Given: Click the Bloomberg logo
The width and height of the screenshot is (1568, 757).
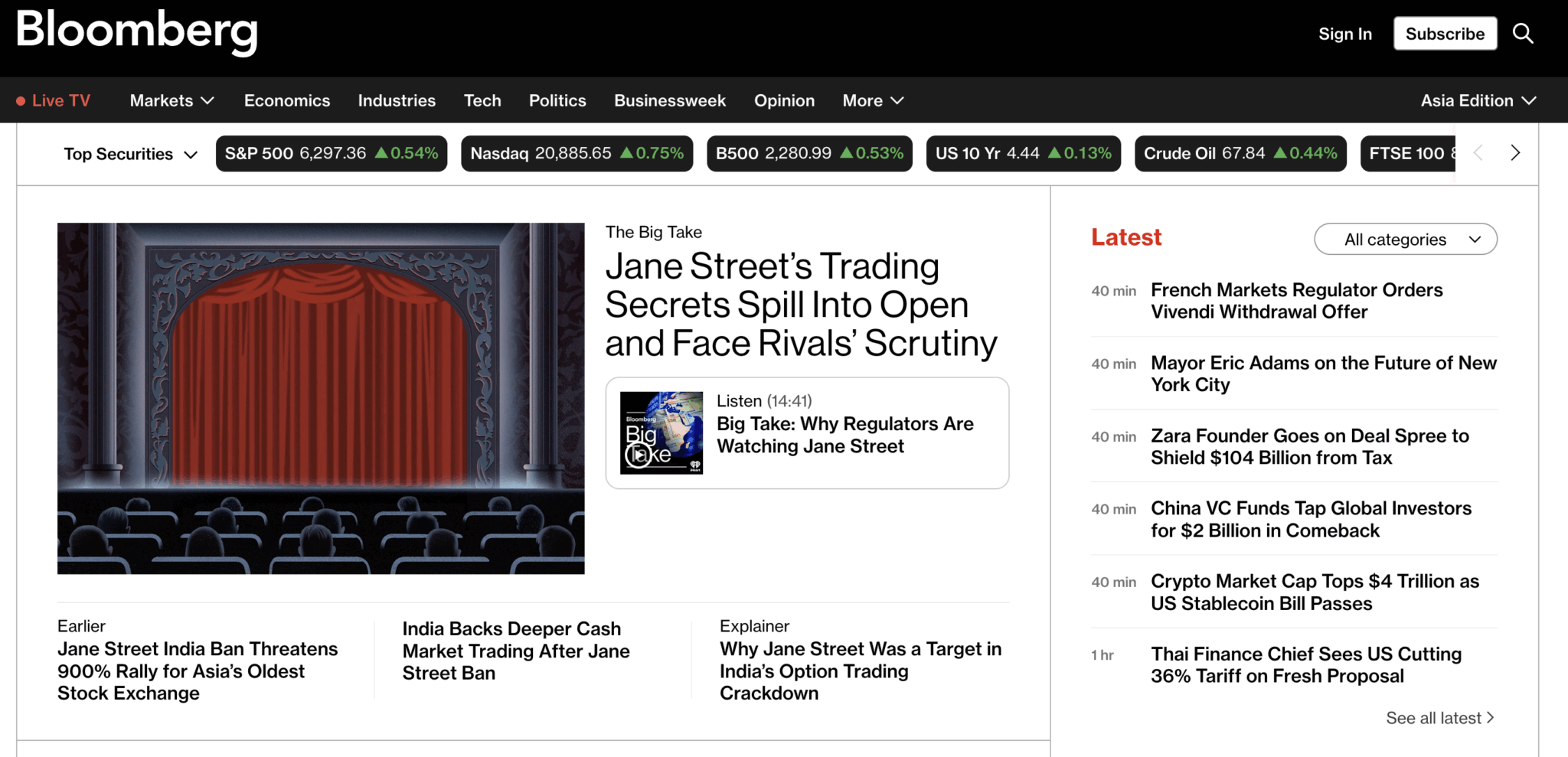Looking at the screenshot, I should click(x=137, y=31).
